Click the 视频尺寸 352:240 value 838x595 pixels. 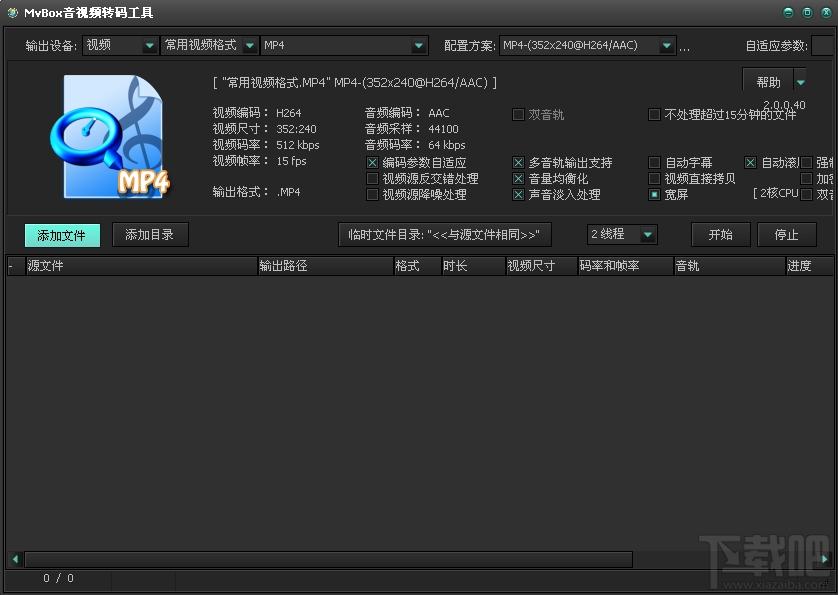pyautogui.click(x=296, y=129)
